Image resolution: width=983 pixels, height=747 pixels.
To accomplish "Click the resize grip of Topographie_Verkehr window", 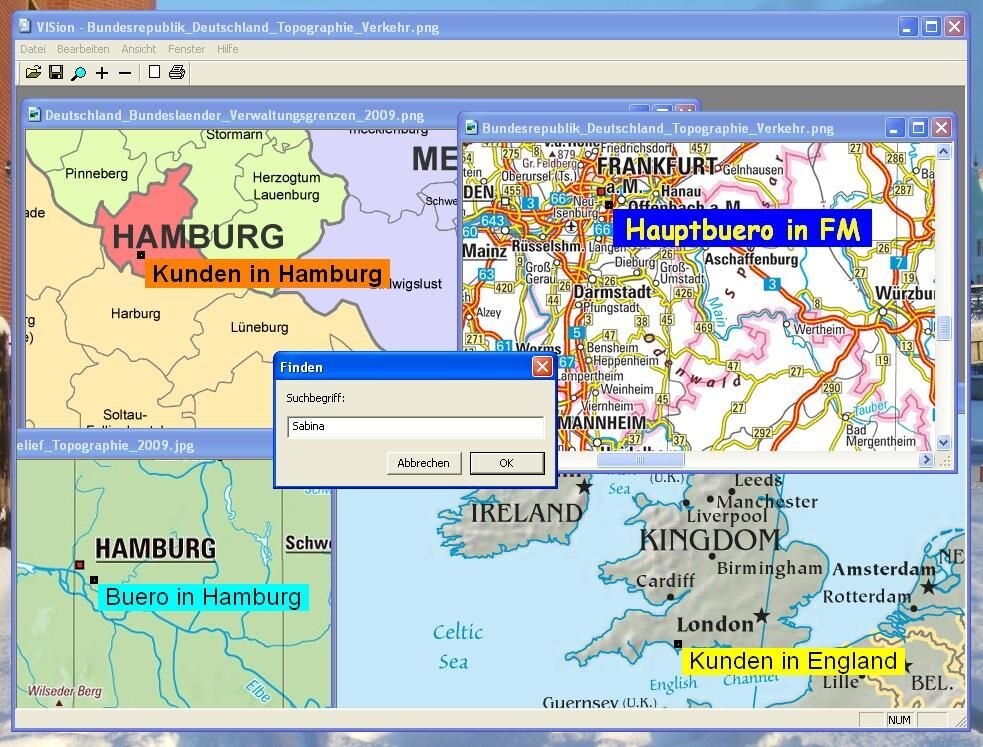I will [x=945, y=460].
